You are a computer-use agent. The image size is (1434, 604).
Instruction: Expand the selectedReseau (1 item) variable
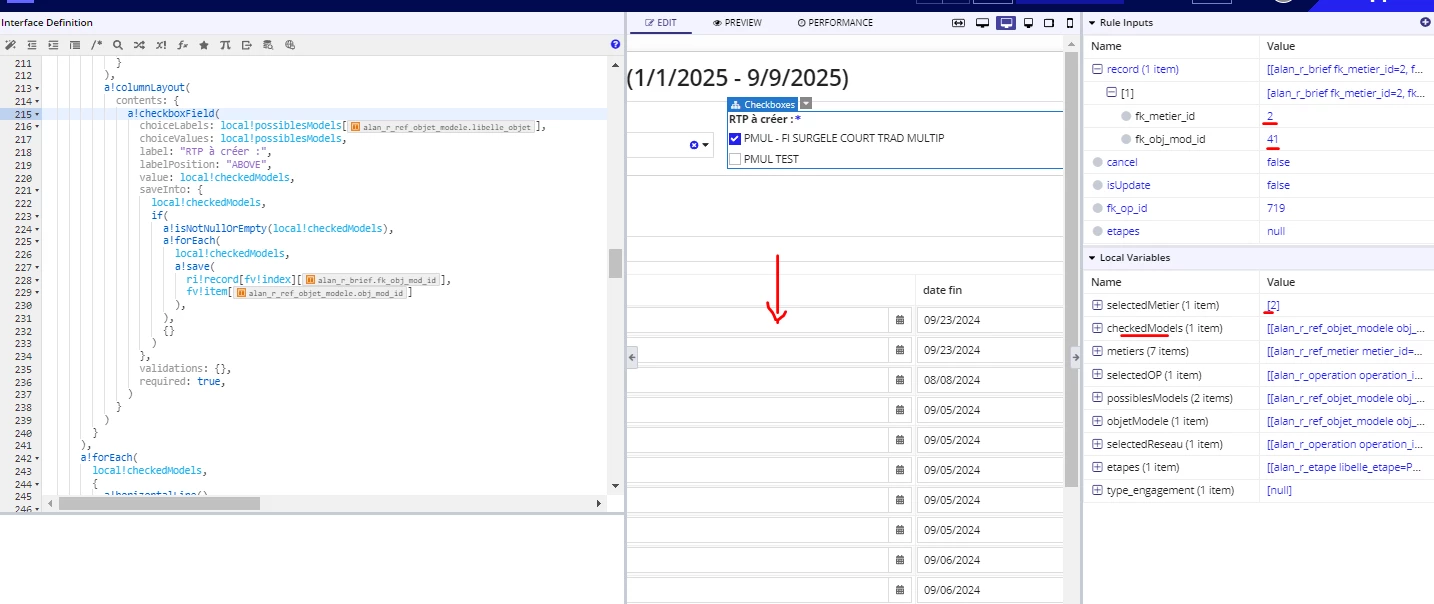(1097, 444)
